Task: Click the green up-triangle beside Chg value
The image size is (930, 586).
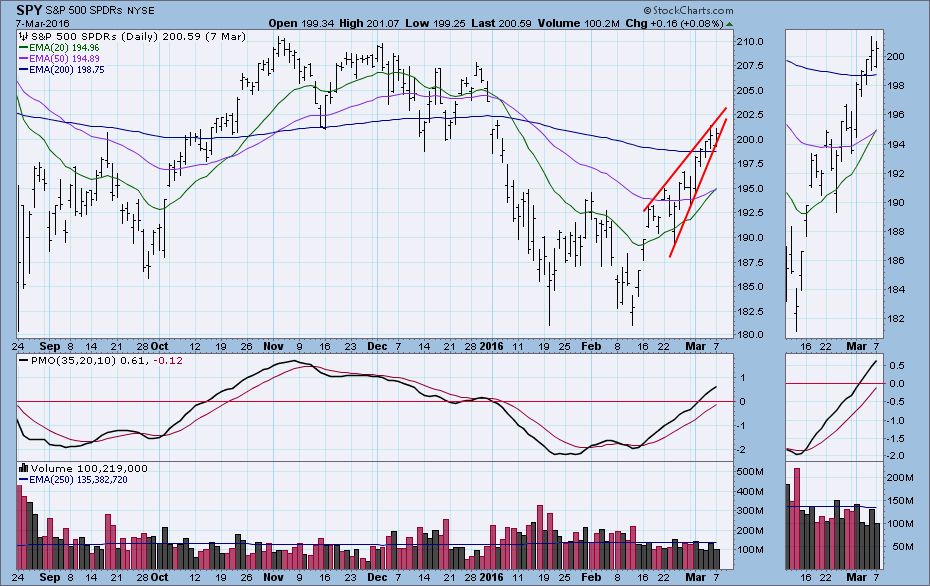Action: (729, 24)
